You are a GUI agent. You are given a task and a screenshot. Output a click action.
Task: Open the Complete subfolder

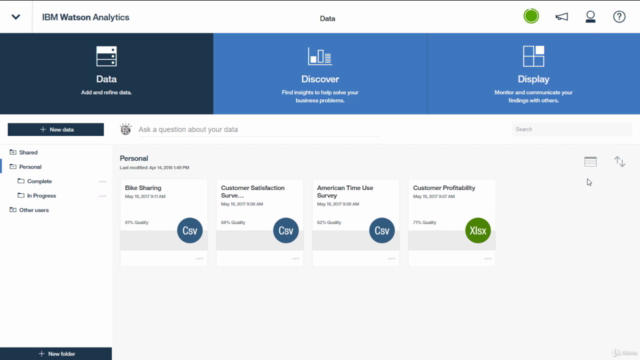point(39,181)
